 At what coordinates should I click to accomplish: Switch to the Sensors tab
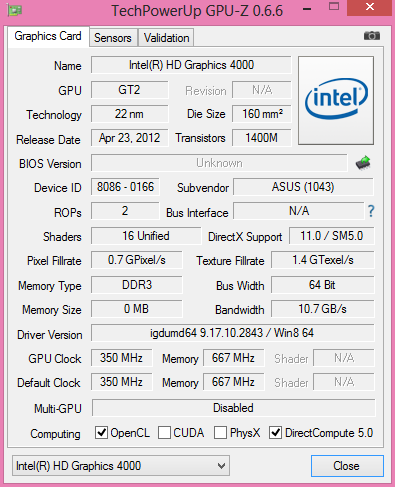click(x=113, y=38)
